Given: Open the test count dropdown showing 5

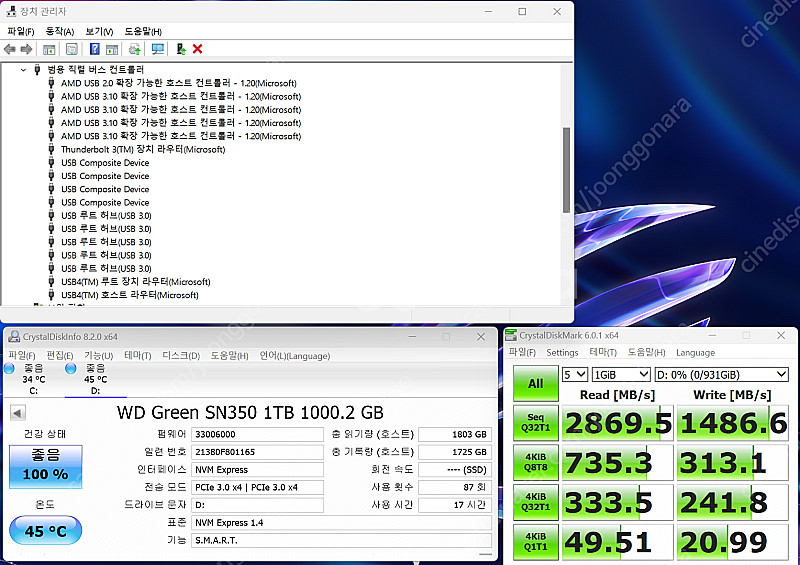Looking at the screenshot, I should (575, 375).
